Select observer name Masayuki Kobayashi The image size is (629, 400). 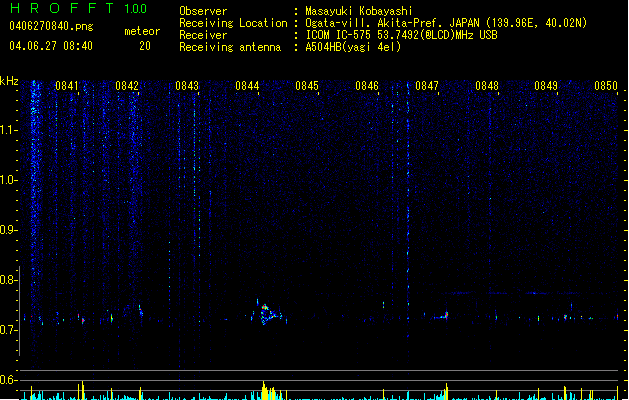(x=359, y=11)
